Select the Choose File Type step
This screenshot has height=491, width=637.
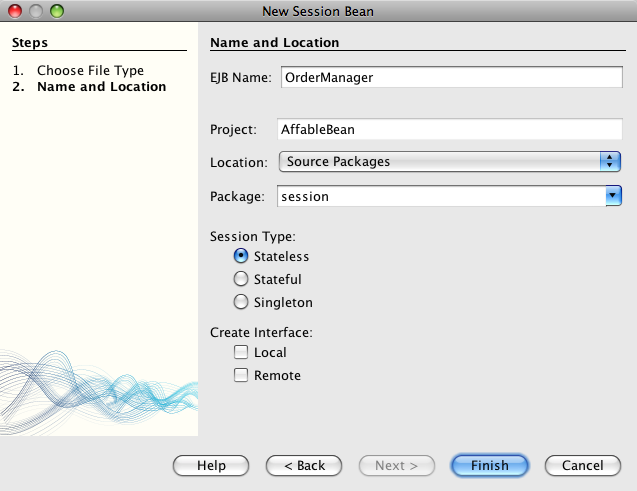pos(90,71)
